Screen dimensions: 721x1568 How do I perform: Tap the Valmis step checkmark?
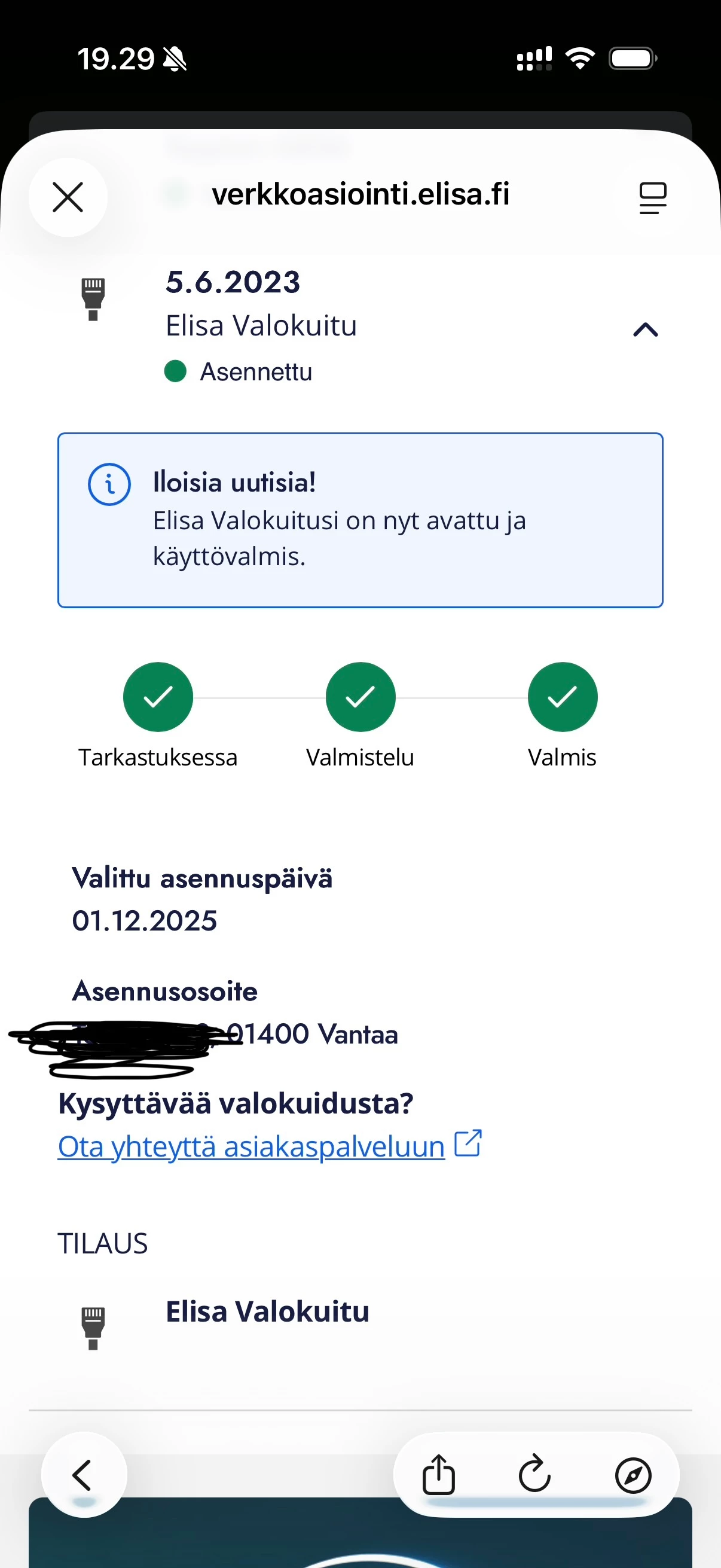coord(562,696)
